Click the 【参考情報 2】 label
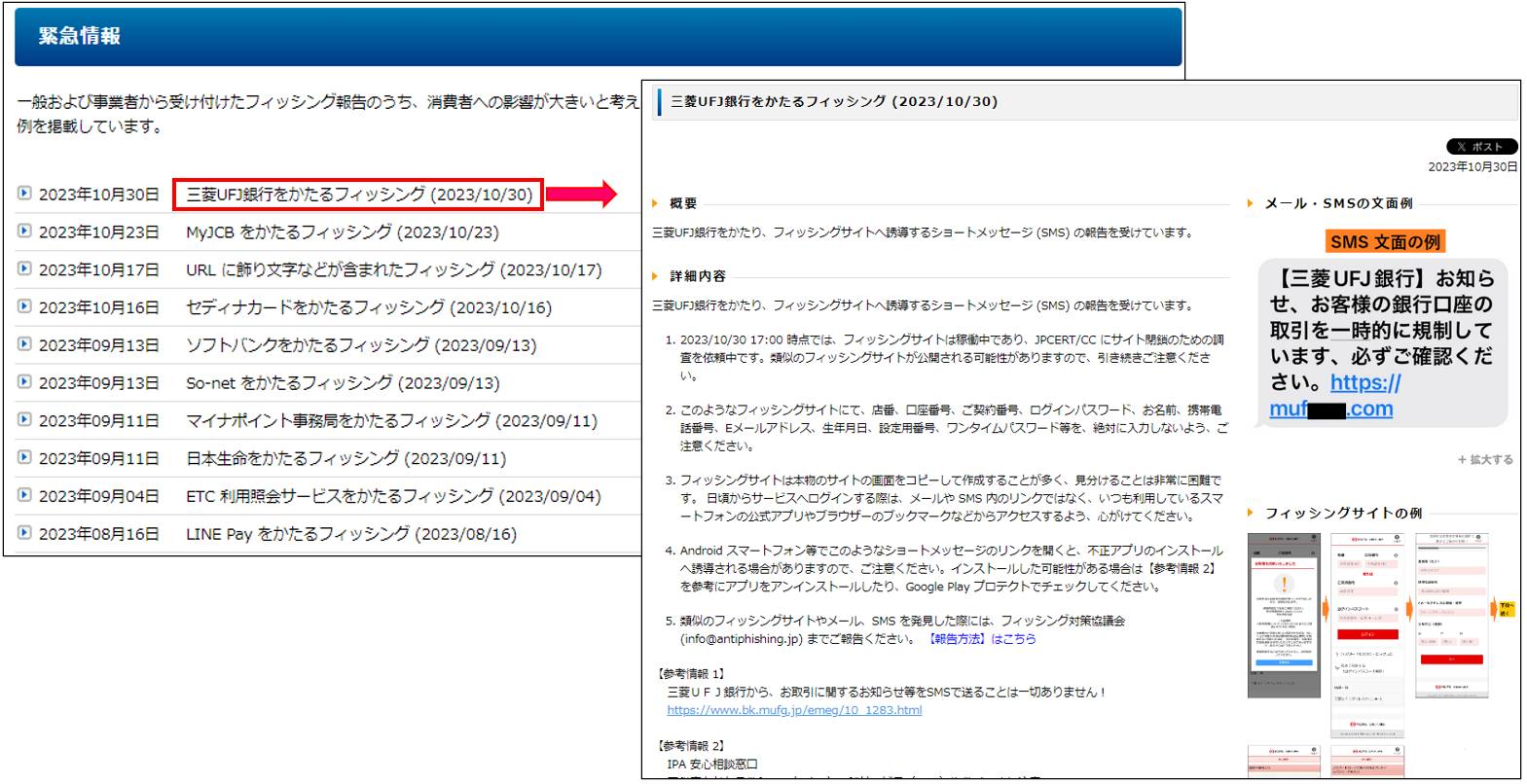 (x=692, y=746)
